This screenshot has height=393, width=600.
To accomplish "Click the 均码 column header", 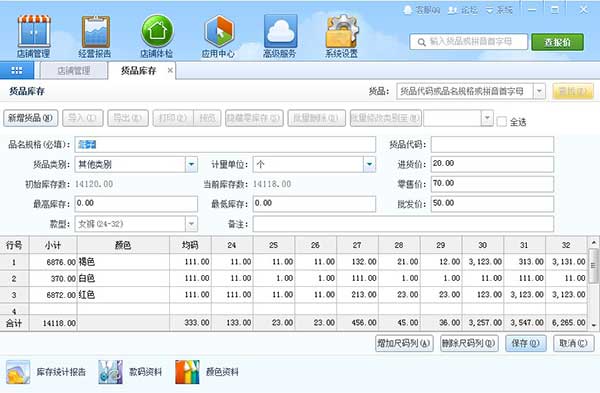I will 190,245.
